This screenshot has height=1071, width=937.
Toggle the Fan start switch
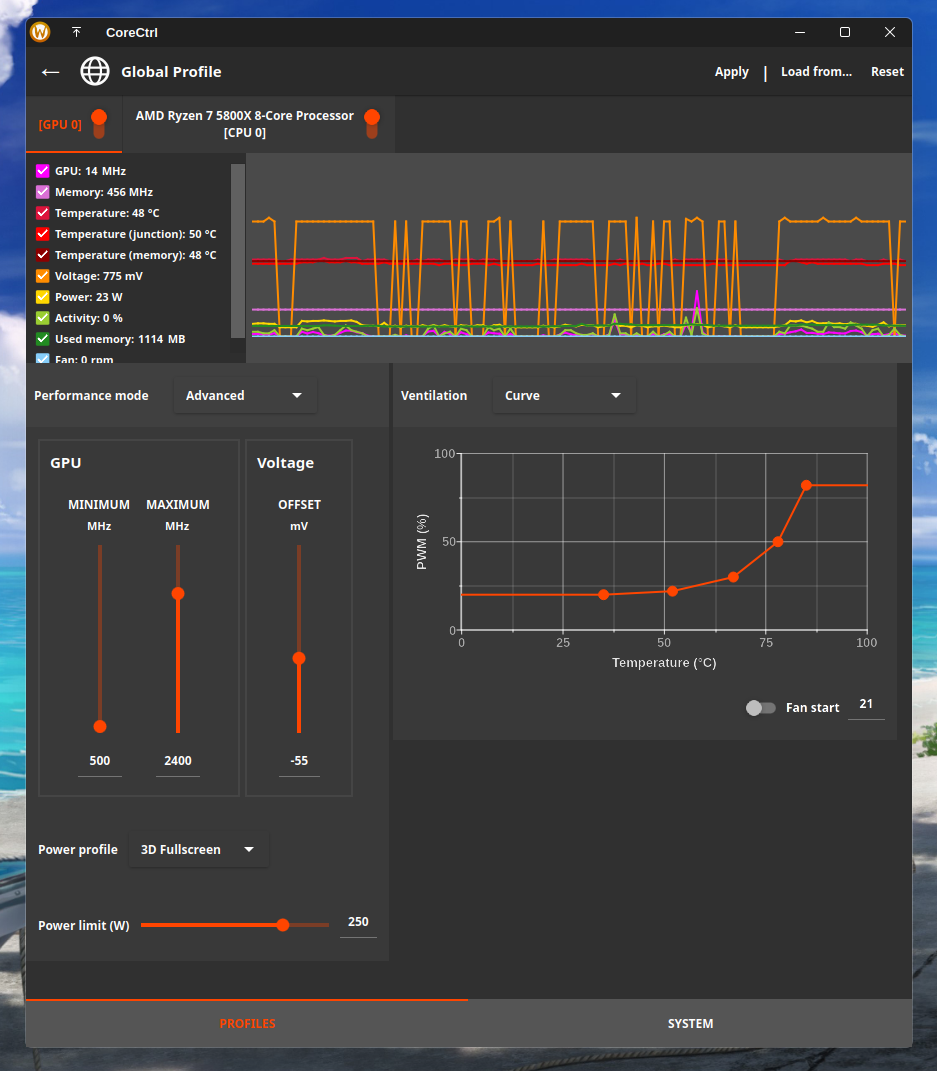click(x=761, y=708)
